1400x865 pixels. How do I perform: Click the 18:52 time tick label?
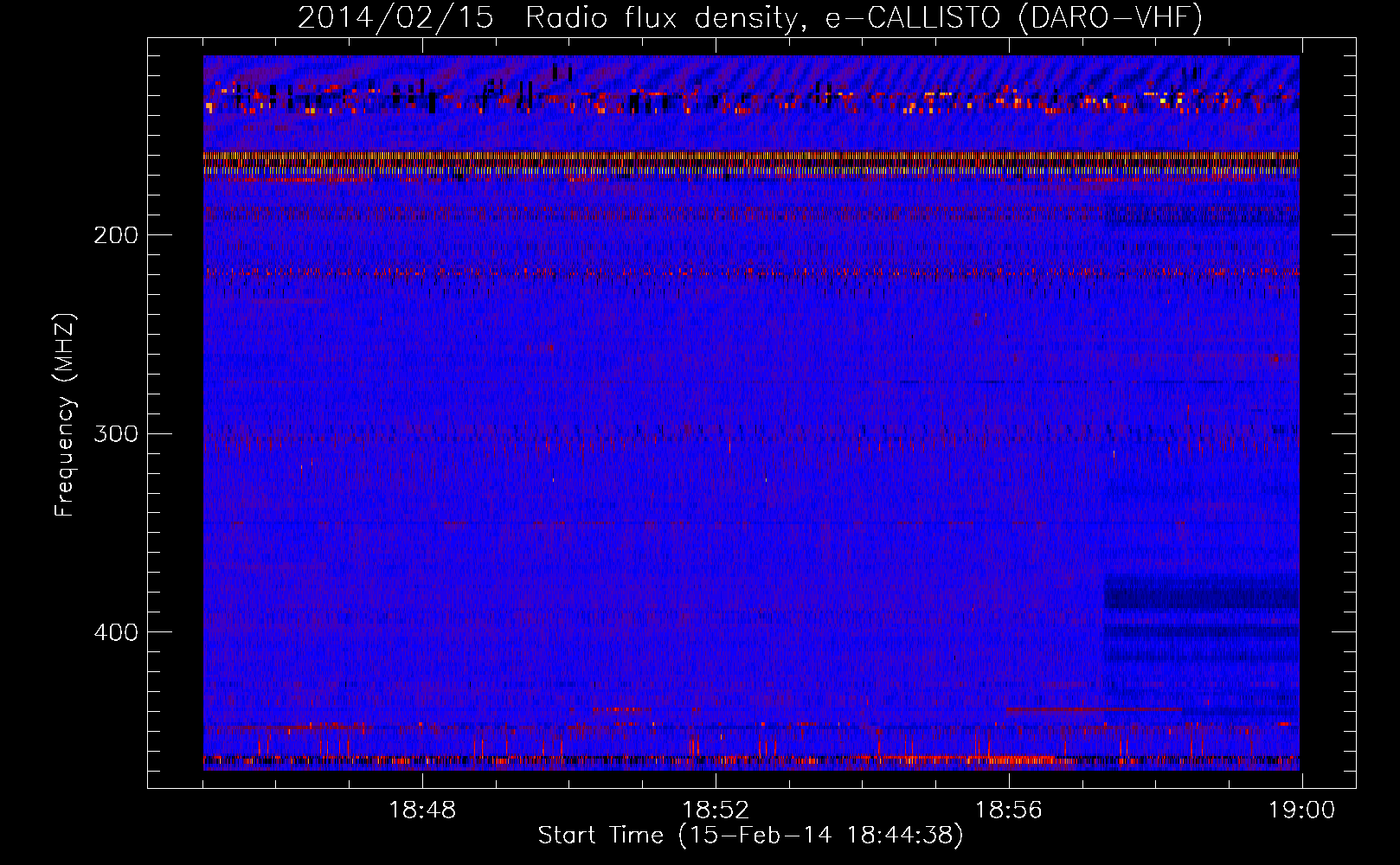pyautogui.click(x=716, y=811)
